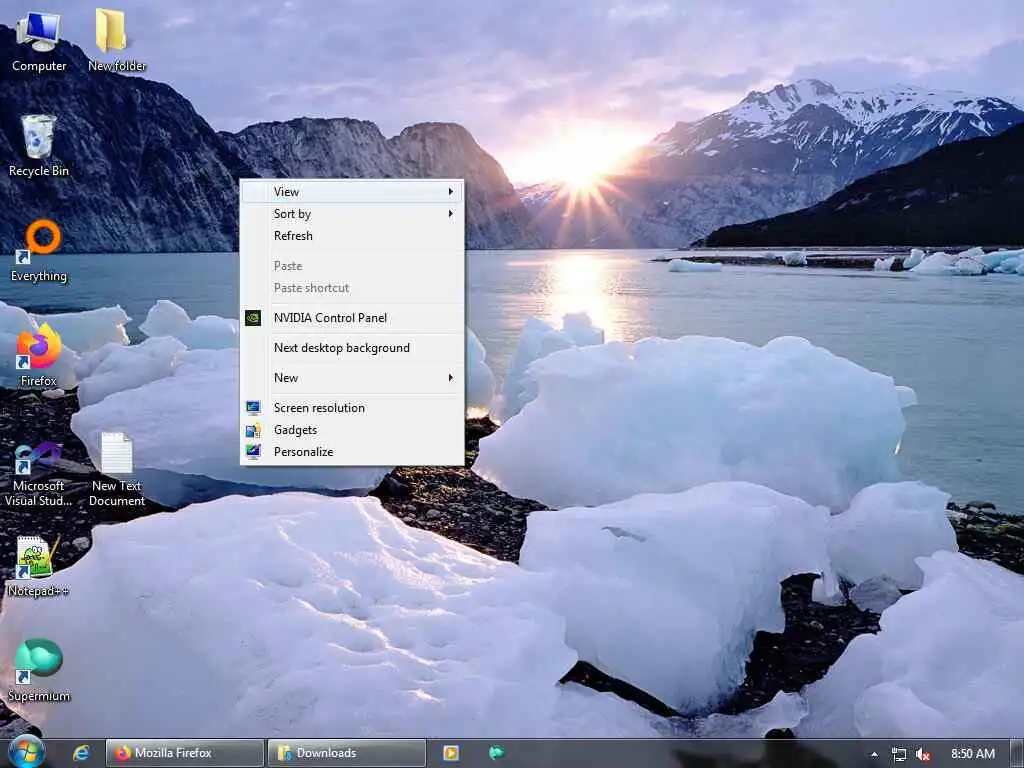Screen dimensions: 1024x768
Task: Click the Sort by submenu arrow
Action: [451, 214]
